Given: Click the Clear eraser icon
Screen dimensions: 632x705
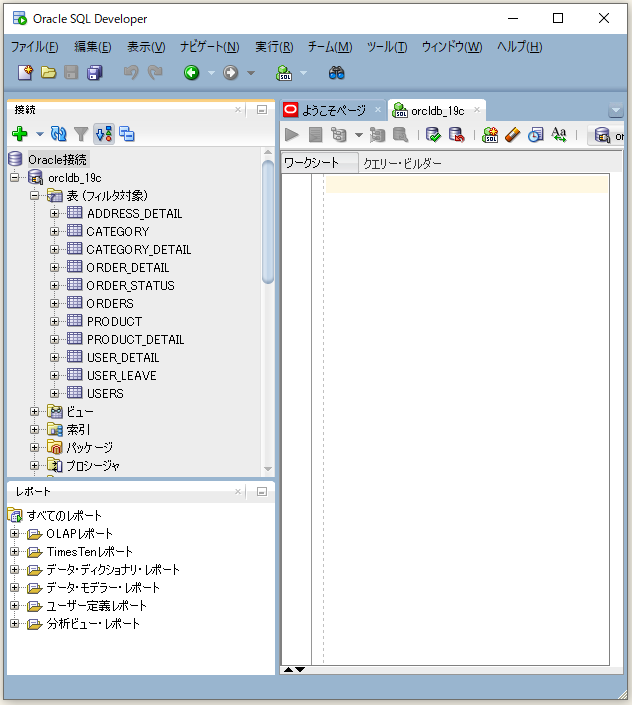Looking at the screenshot, I should (x=512, y=134).
